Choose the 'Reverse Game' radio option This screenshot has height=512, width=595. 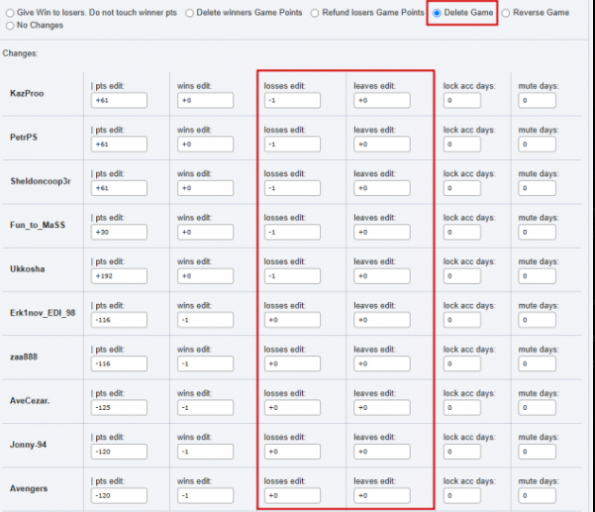(505, 13)
